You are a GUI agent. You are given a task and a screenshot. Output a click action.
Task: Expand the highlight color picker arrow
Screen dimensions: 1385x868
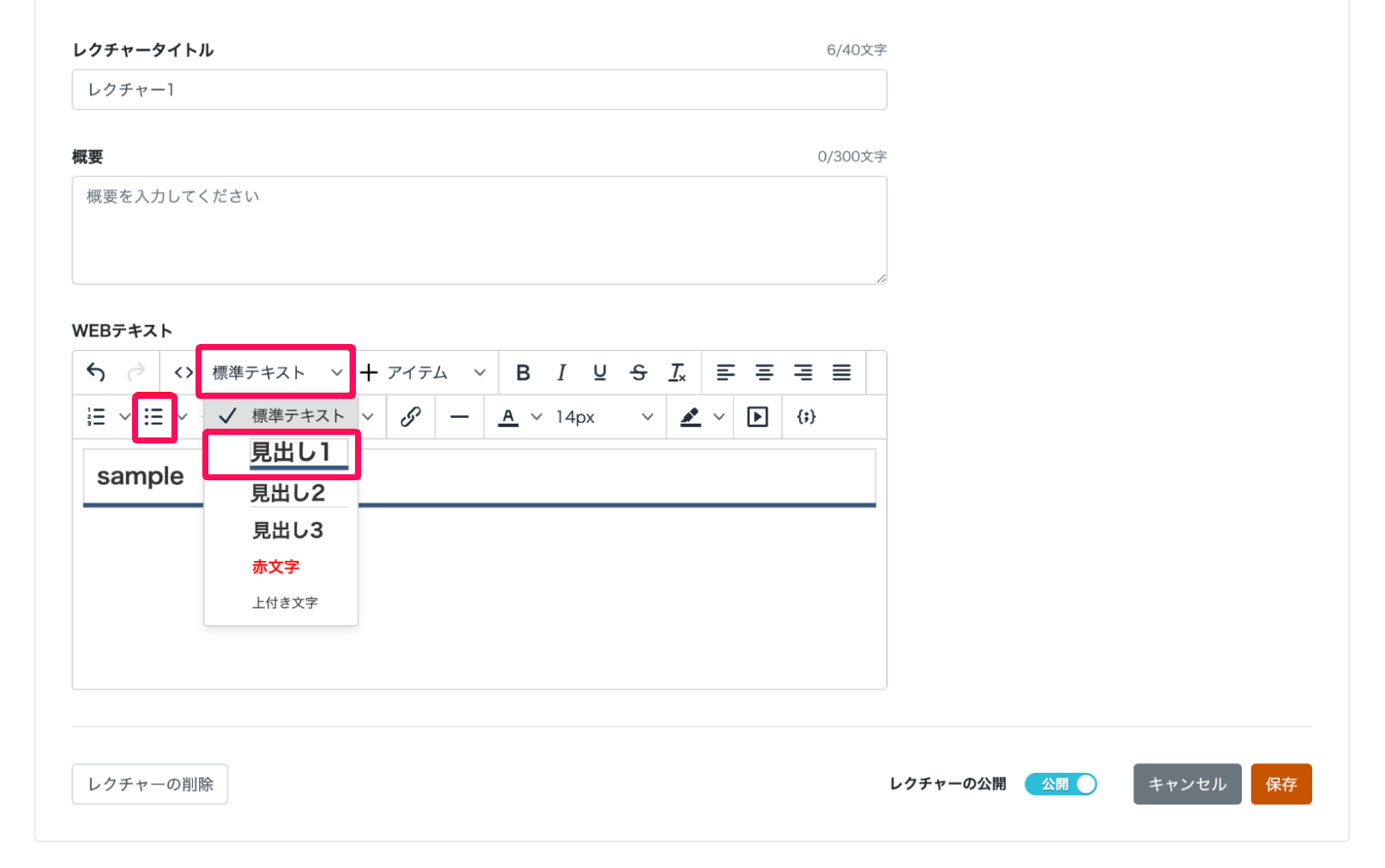720,417
